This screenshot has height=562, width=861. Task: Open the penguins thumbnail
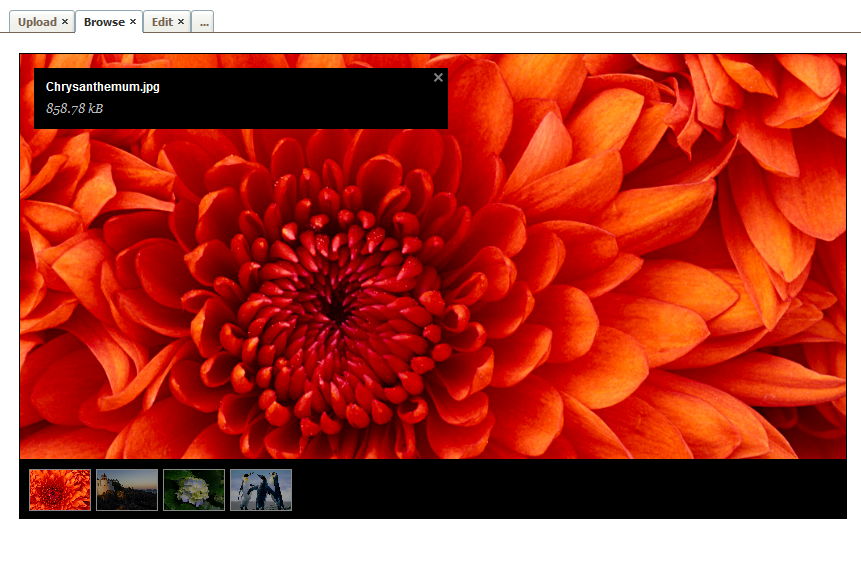click(261, 490)
